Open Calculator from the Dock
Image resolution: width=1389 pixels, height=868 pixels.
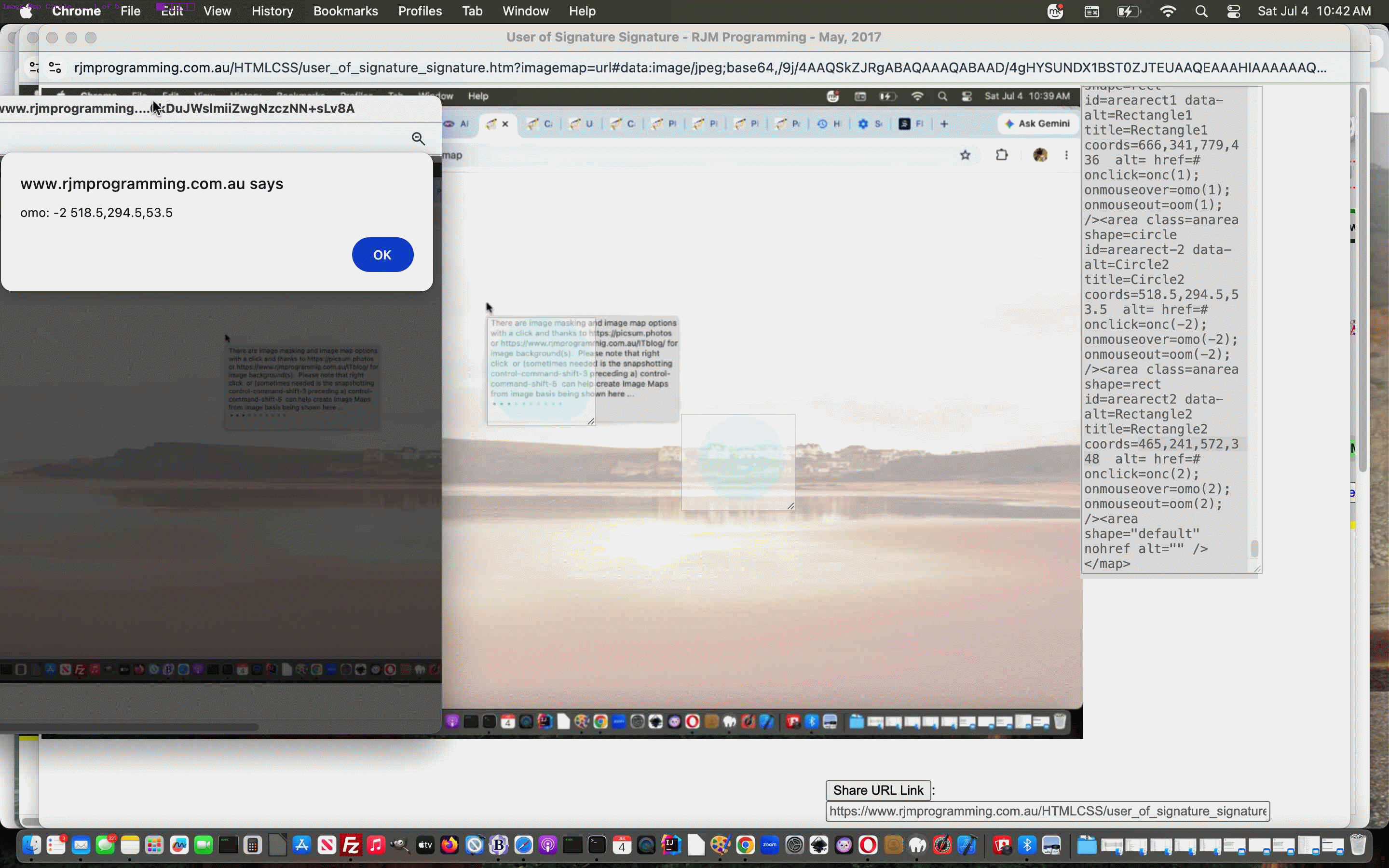pyautogui.click(x=253, y=845)
